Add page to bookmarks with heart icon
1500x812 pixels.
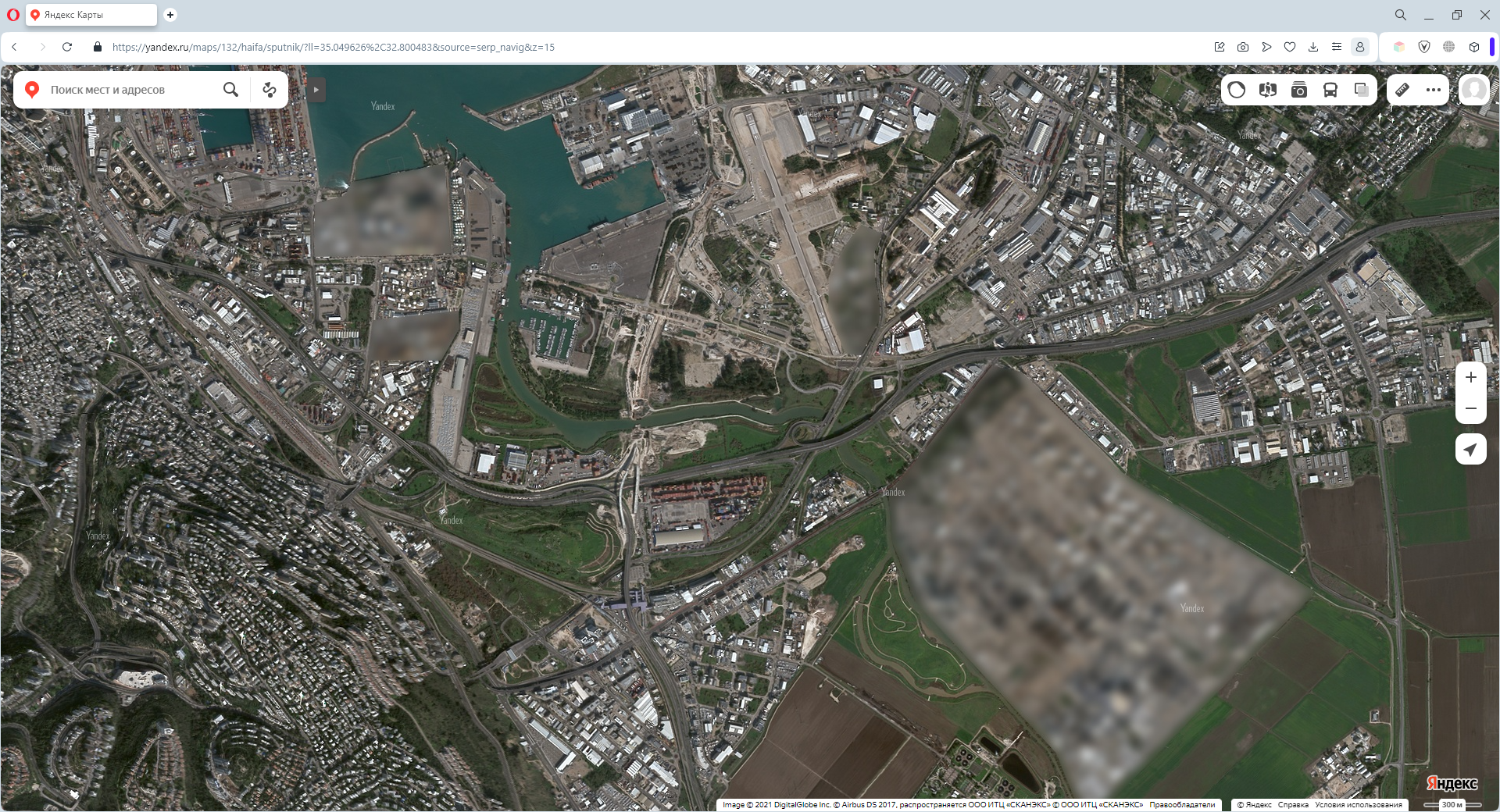click(1290, 47)
